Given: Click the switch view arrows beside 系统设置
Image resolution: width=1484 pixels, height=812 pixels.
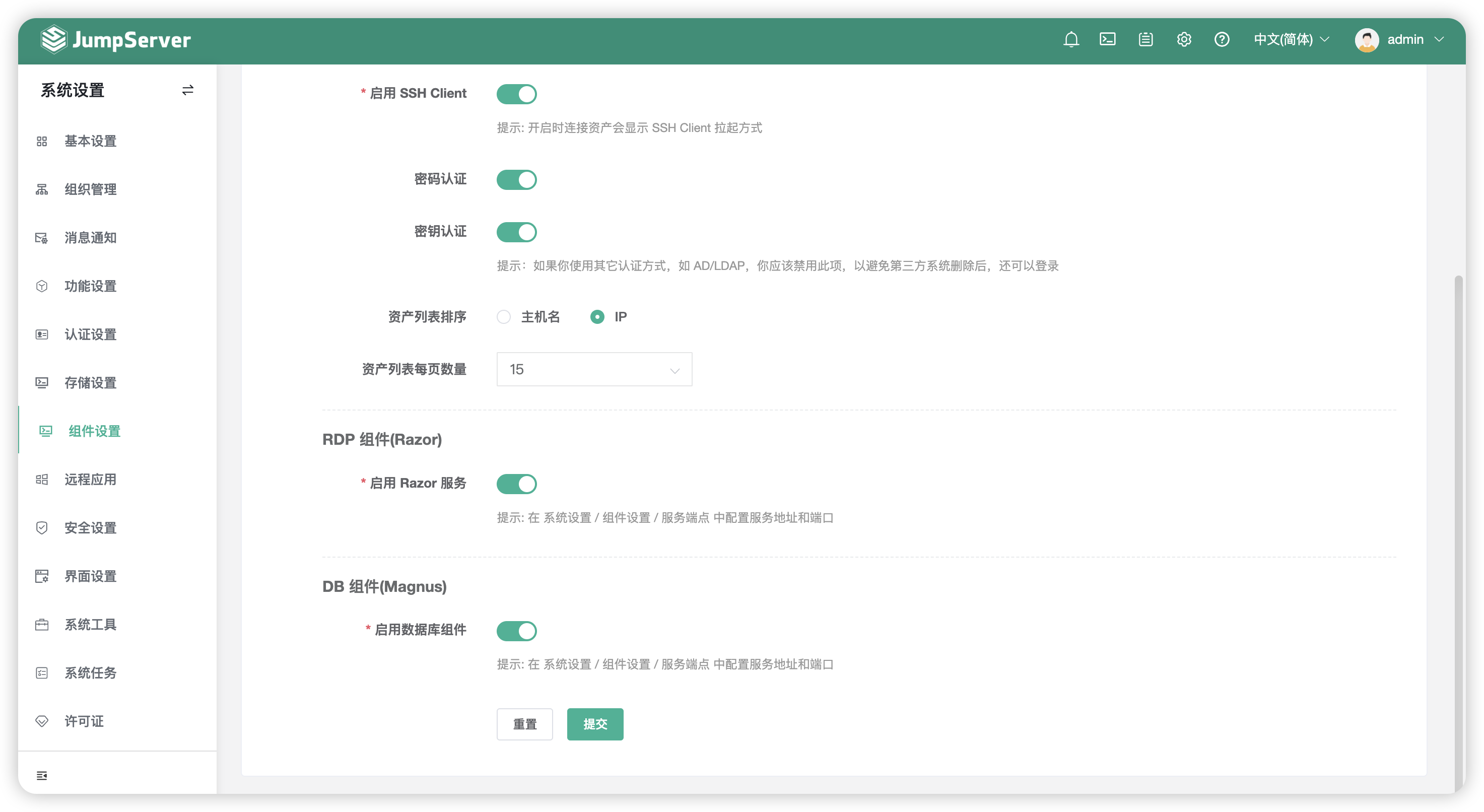Looking at the screenshot, I should click(188, 90).
